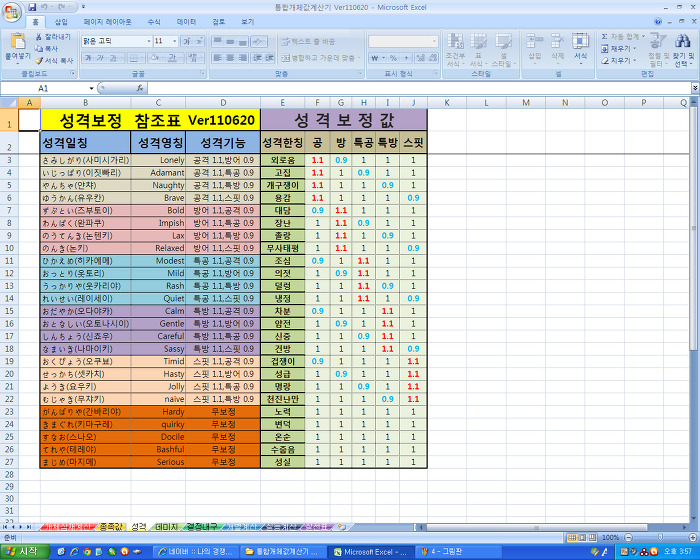Screen dimensions: 700x560
Task: Click the 복사 (Copy) button
Action: 45,48
